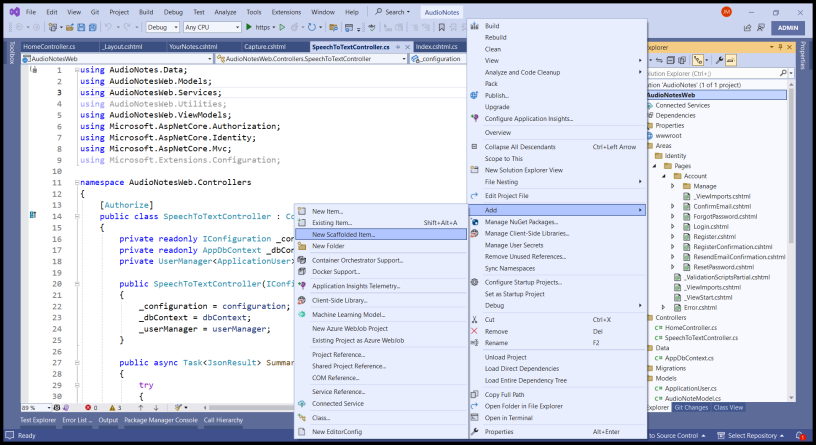Click the Save All toolbar icon
Viewport: 816px width, 445px height.
coord(93,27)
